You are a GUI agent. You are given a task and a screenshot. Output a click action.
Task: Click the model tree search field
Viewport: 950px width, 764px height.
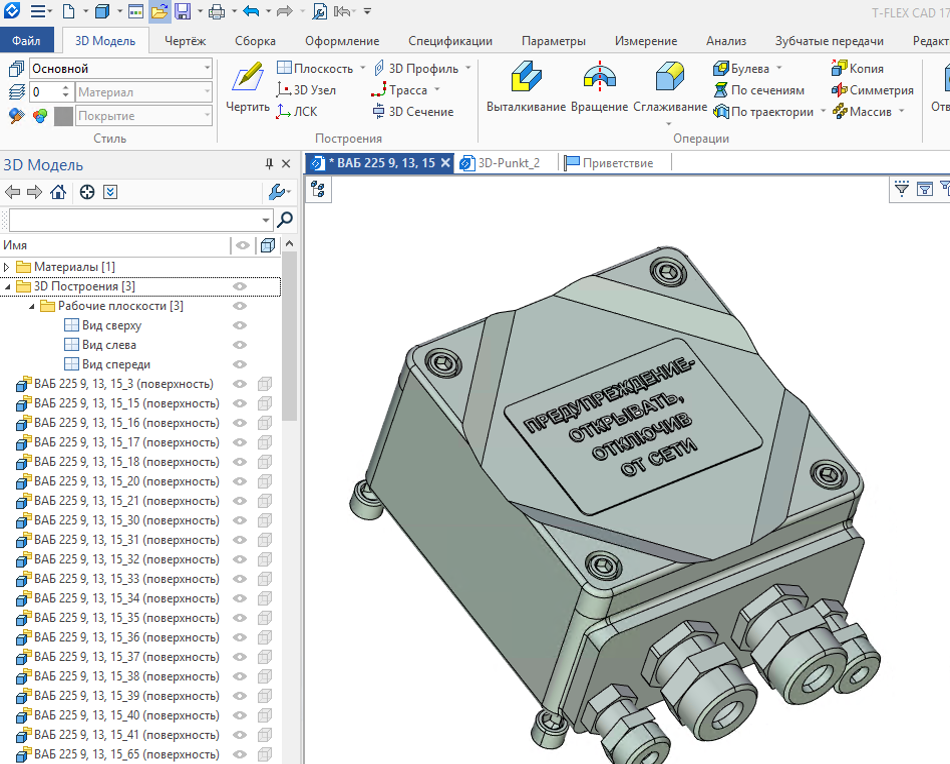point(134,220)
